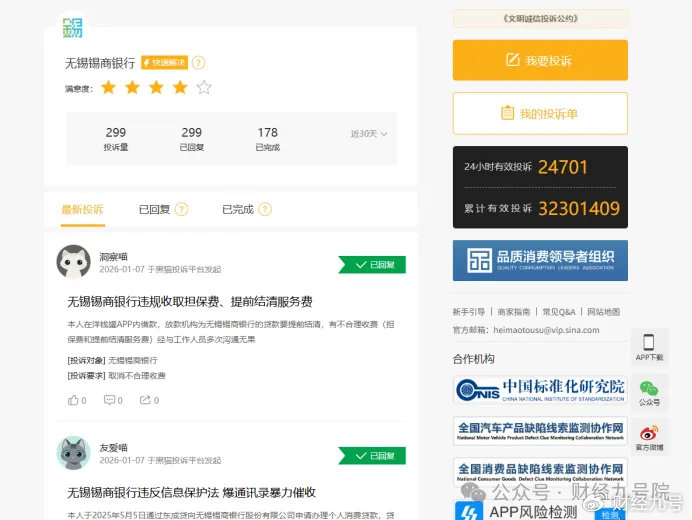Switch to the 最新投诉 tab
The width and height of the screenshot is (692, 520).
[x=82, y=209]
